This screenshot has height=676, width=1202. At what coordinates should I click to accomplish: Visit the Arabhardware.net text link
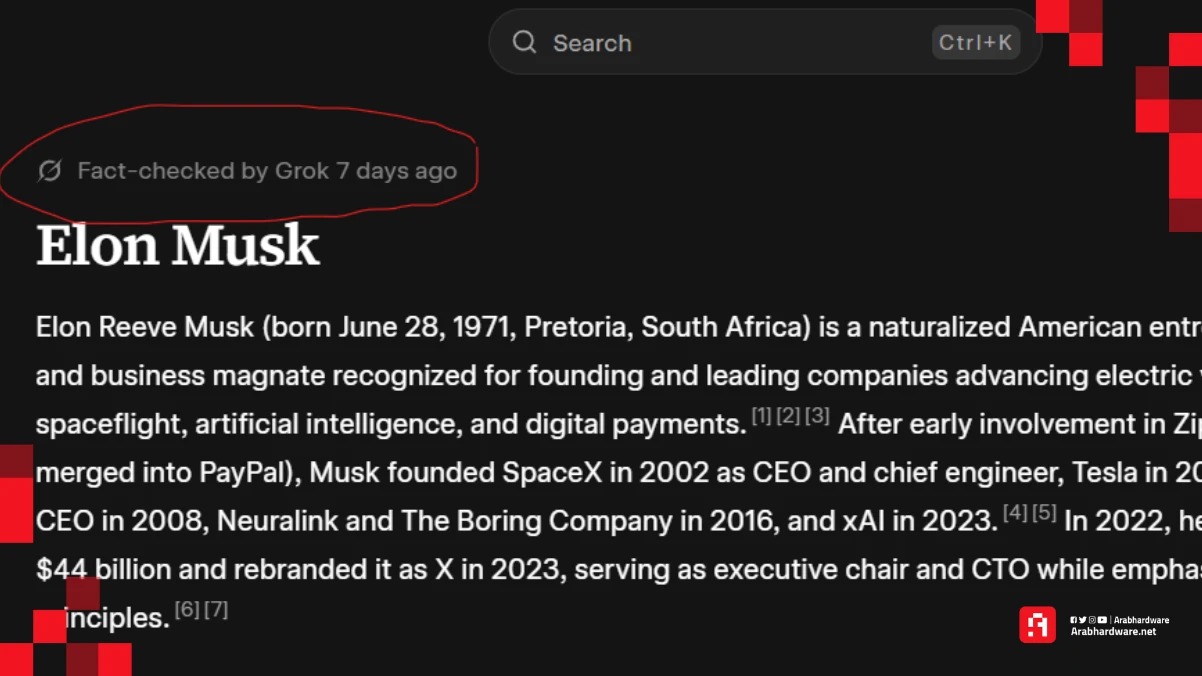(x=1114, y=632)
